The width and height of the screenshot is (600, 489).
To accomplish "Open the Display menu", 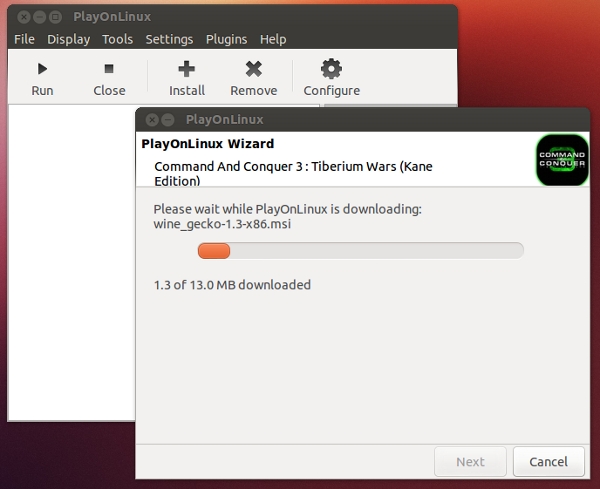I will coord(68,39).
